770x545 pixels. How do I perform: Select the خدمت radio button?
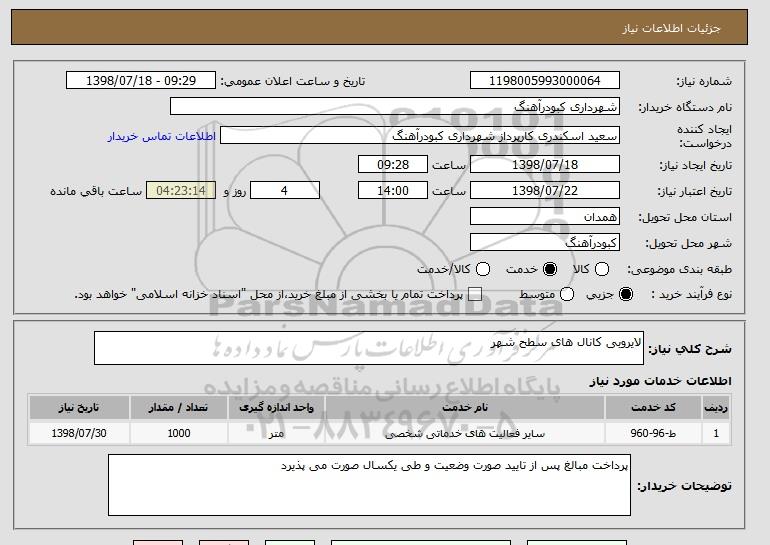click(550, 269)
